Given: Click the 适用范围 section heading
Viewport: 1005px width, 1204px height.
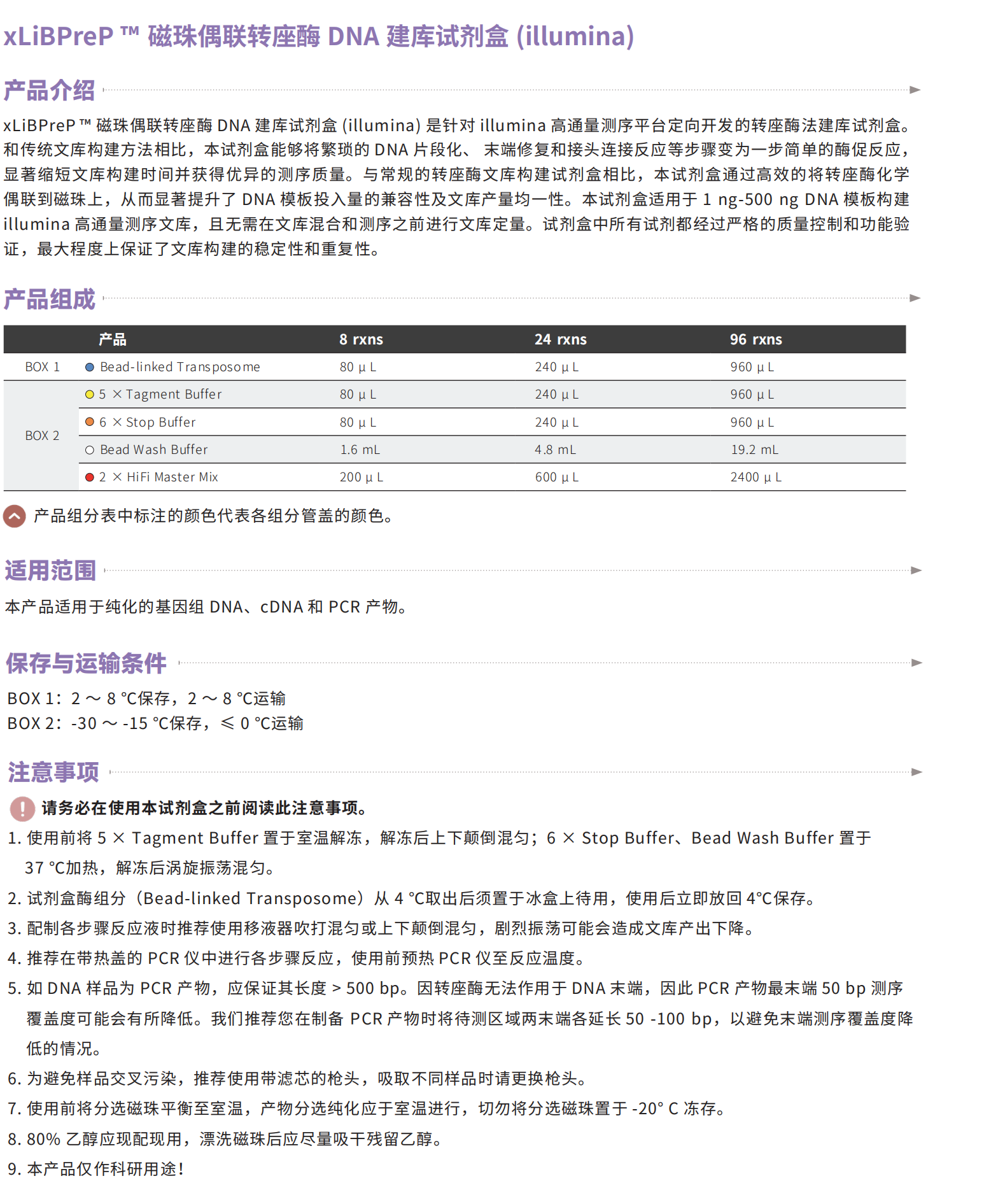Looking at the screenshot, I should coord(51,570).
